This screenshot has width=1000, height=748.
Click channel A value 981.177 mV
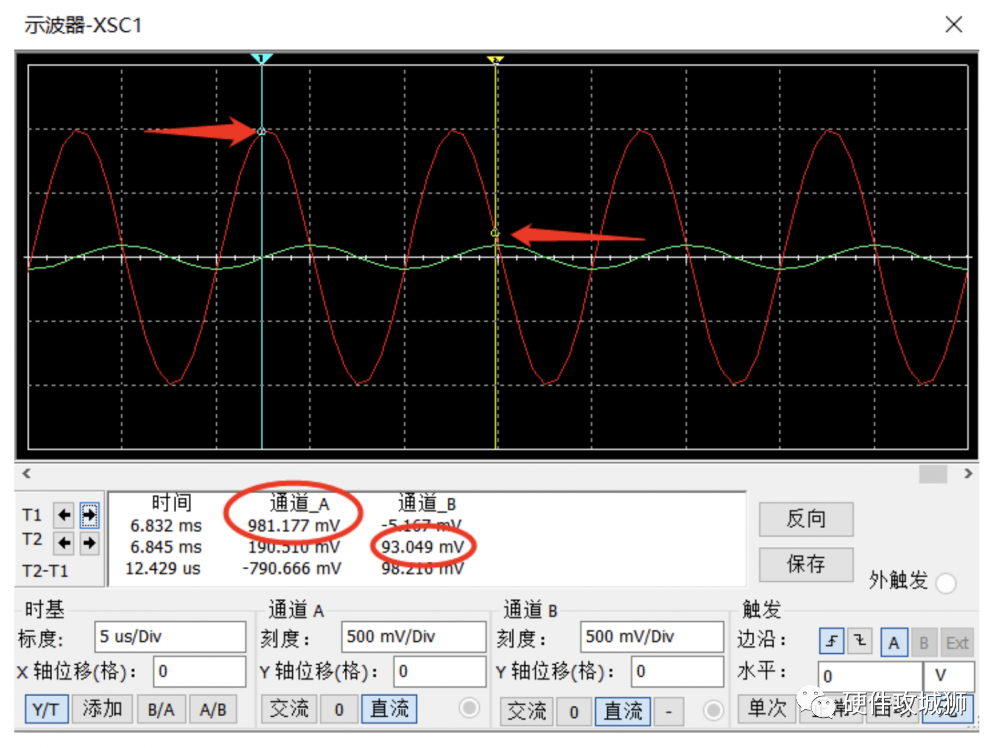click(x=294, y=526)
